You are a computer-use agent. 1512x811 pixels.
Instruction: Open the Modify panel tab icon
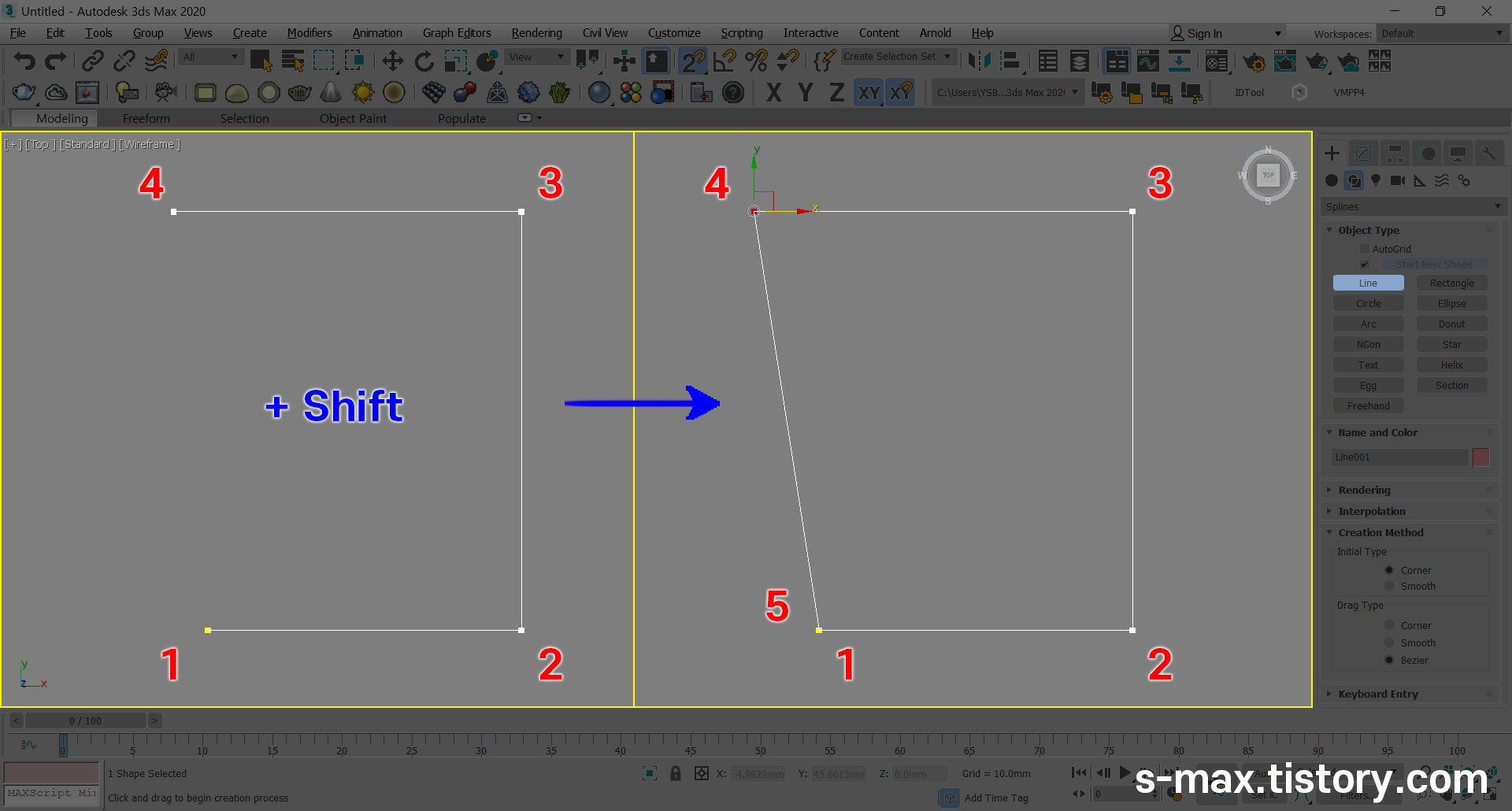click(1363, 154)
